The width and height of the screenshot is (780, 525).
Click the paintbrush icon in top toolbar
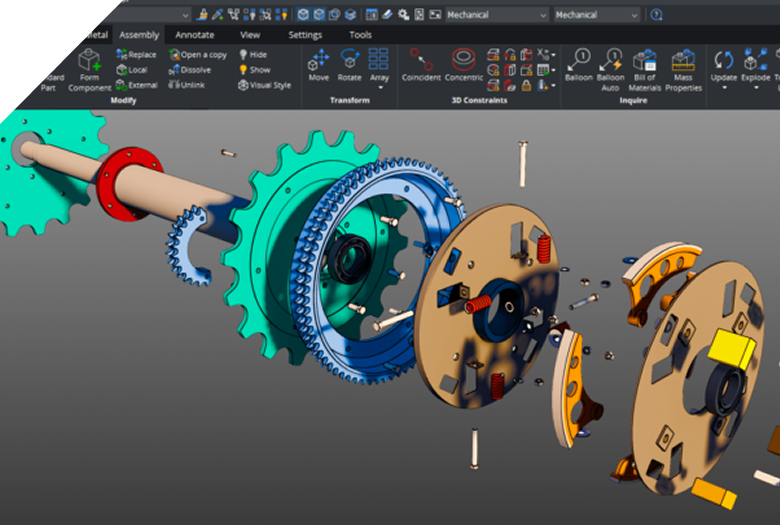(x=202, y=14)
